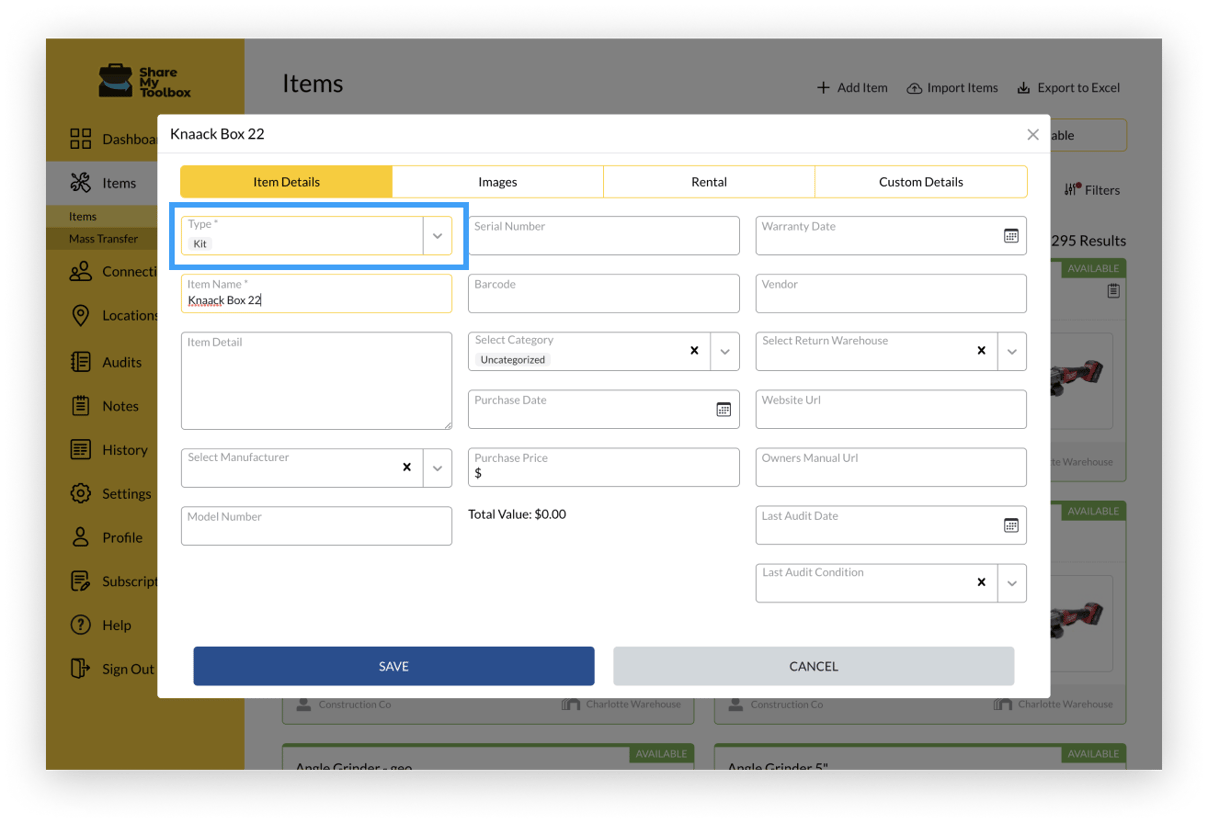Open the Last Audit Condition dropdown
Viewport: 1208px width, 823px height.
[1012, 584]
